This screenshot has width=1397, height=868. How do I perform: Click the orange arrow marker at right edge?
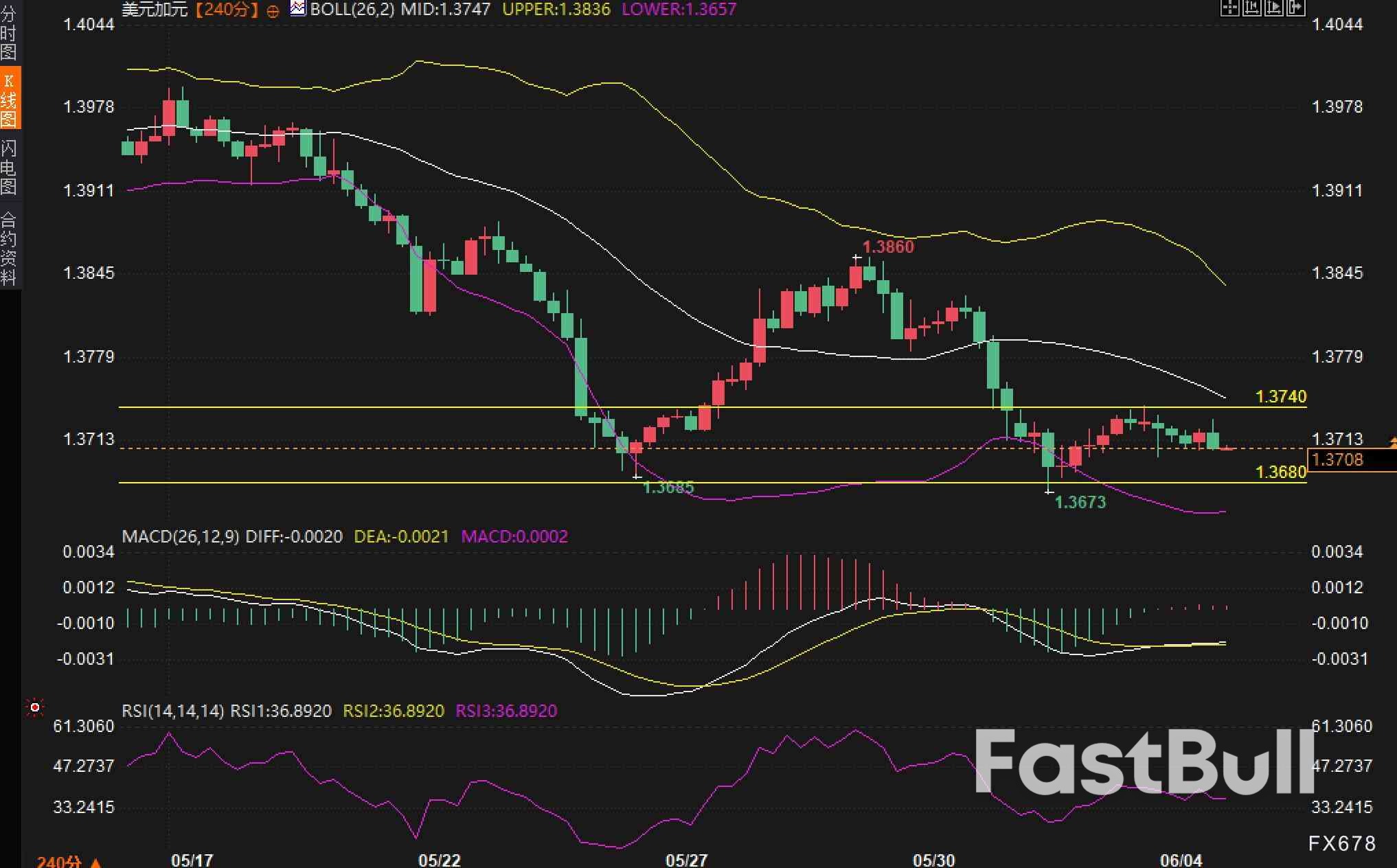tap(1393, 442)
